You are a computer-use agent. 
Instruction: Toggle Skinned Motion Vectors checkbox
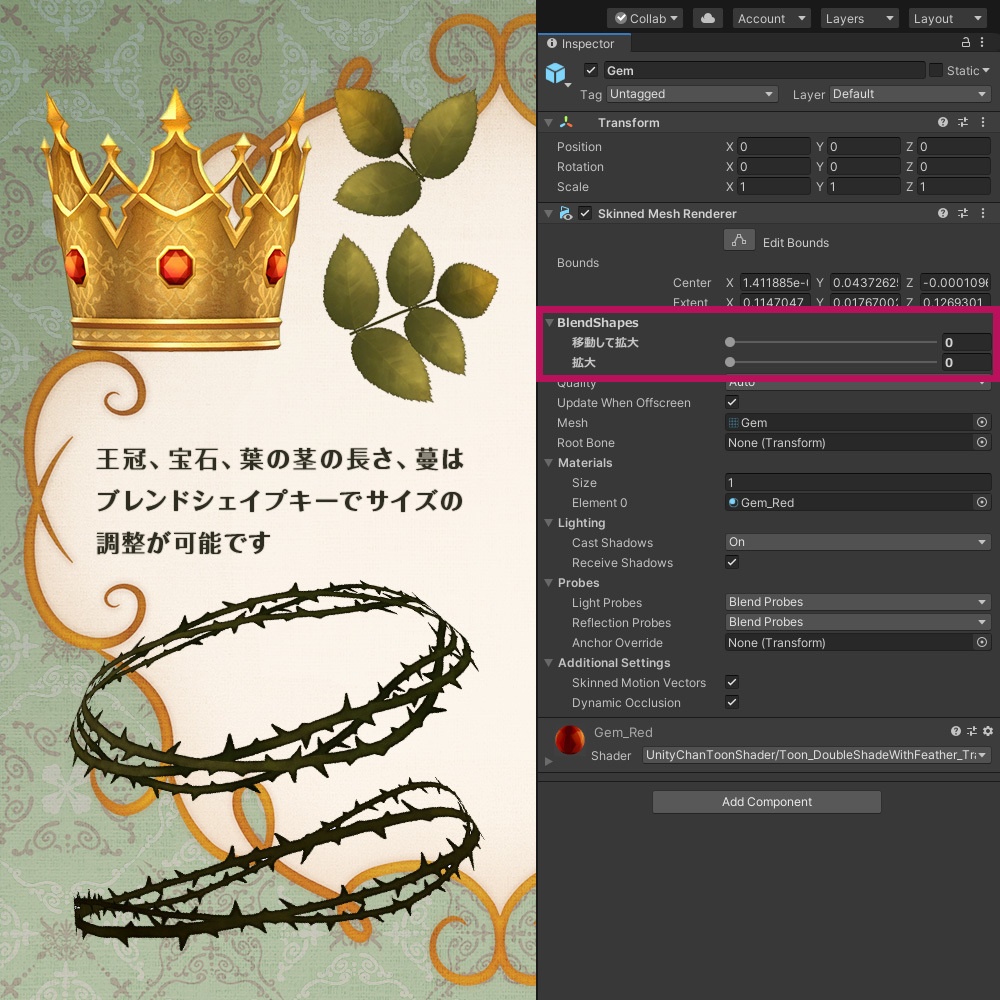[732, 682]
